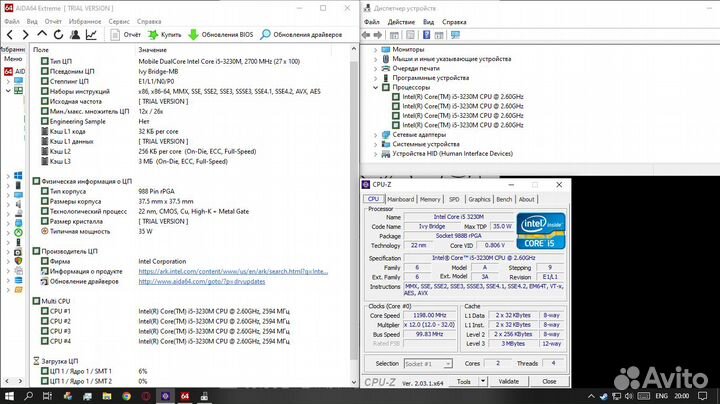This screenshot has height=404, width=720.
Task: Click Validate button in CPU-Z
Action: pos(508,382)
